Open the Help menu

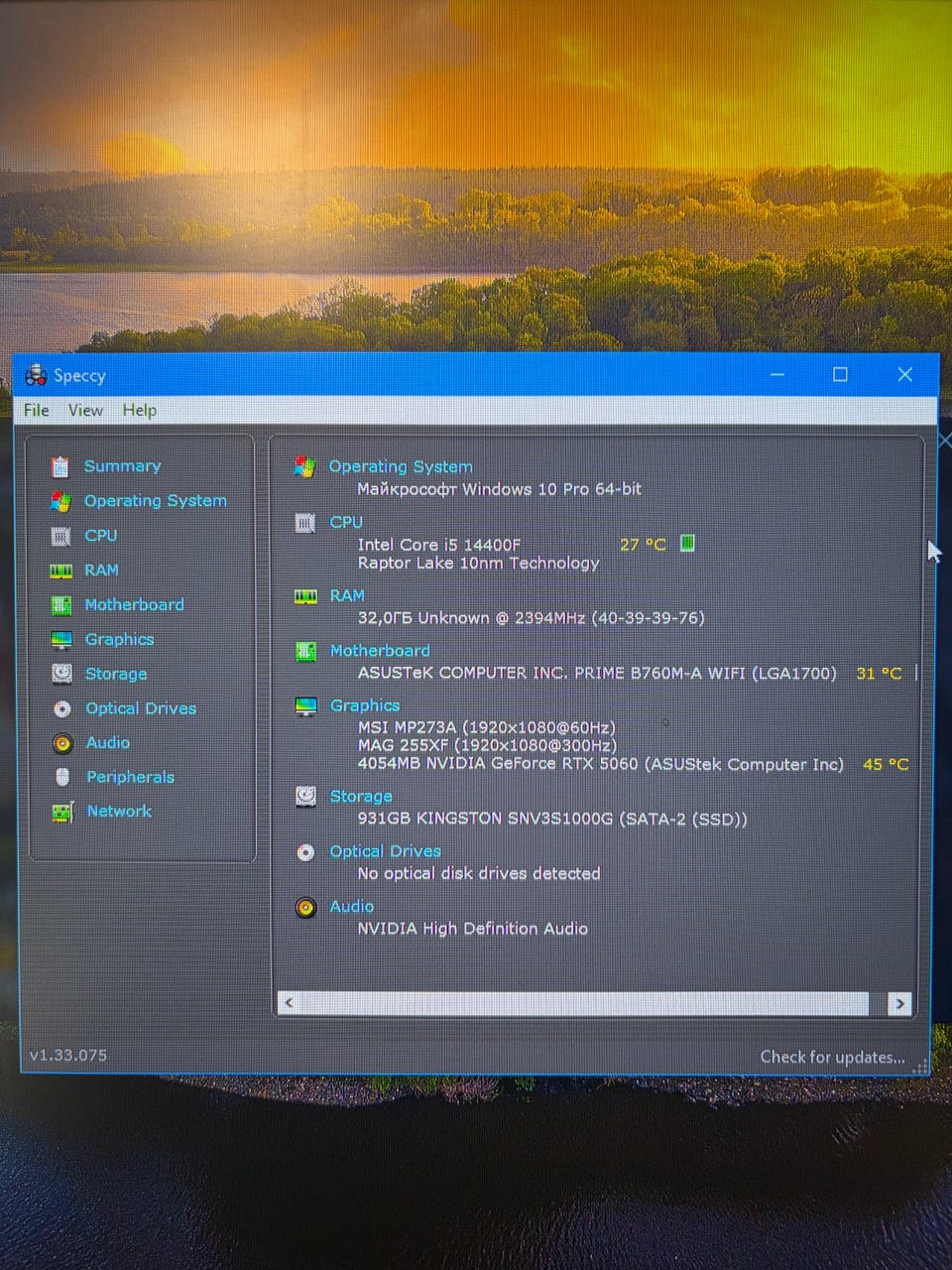(x=140, y=410)
